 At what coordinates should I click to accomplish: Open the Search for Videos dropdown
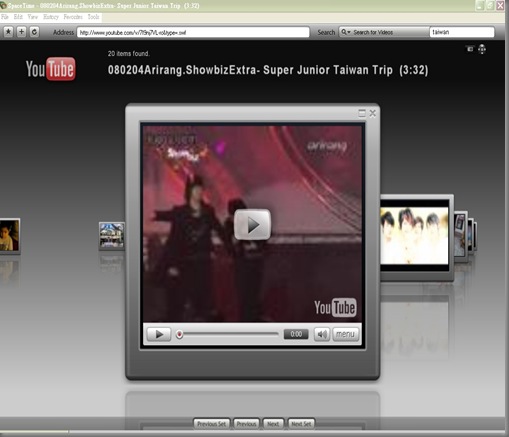384,32
